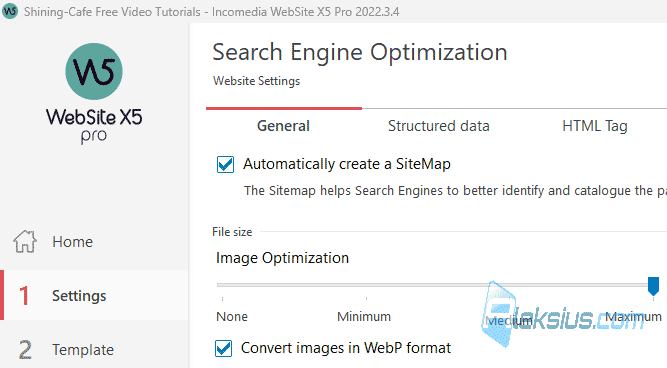
Task: Set image optimization to Minimum
Action: pyautogui.click(x=364, y=317)
